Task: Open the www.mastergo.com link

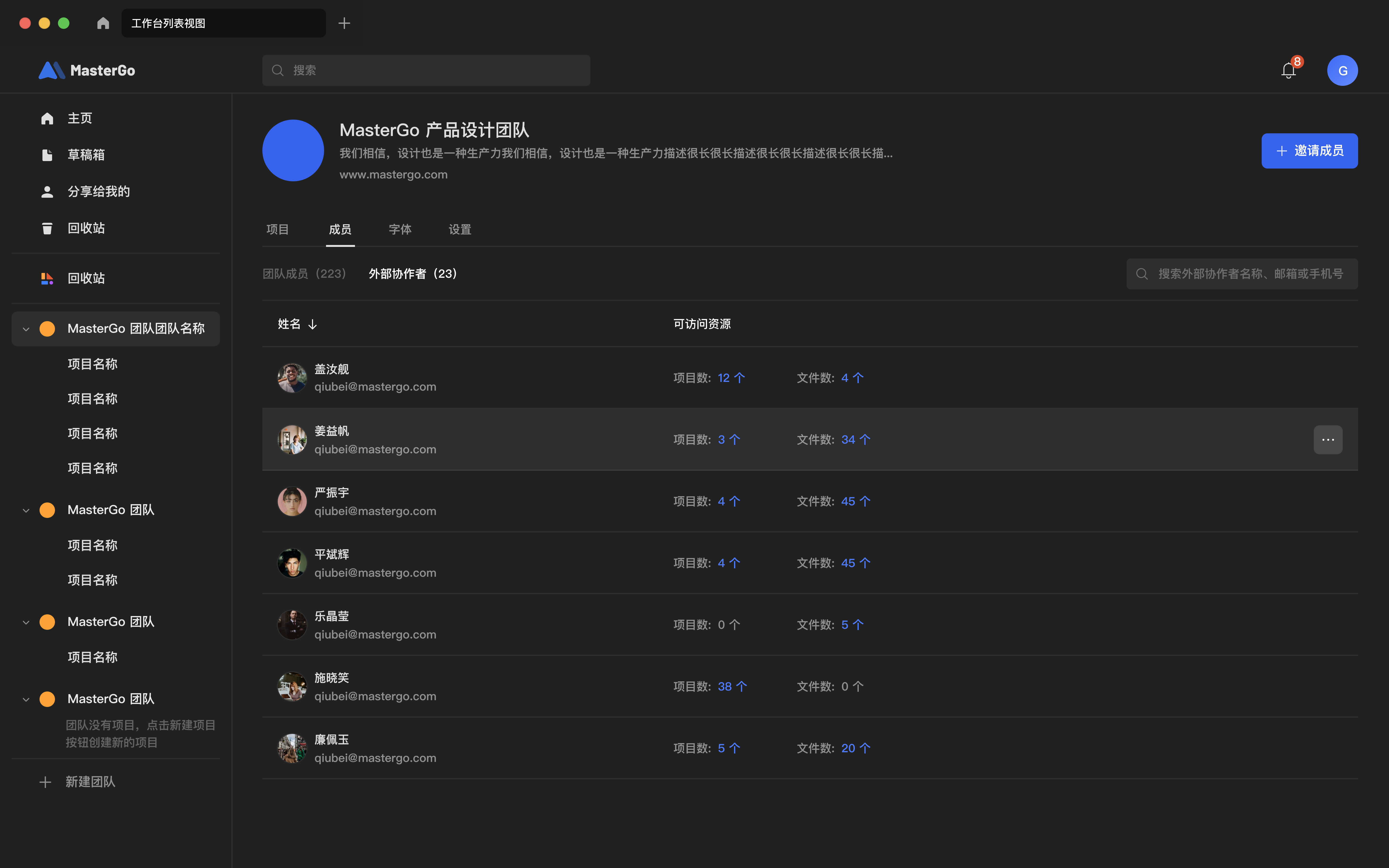Action: (394, 175)
